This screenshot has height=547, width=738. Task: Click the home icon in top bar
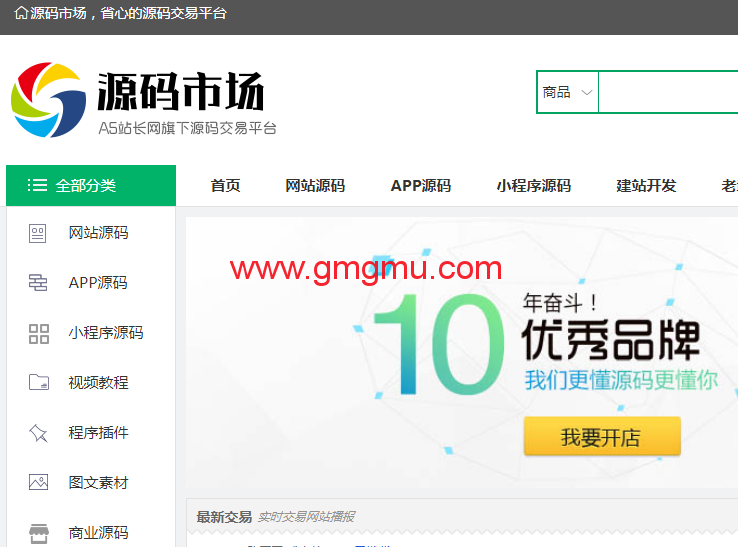(x=21, y=13)
